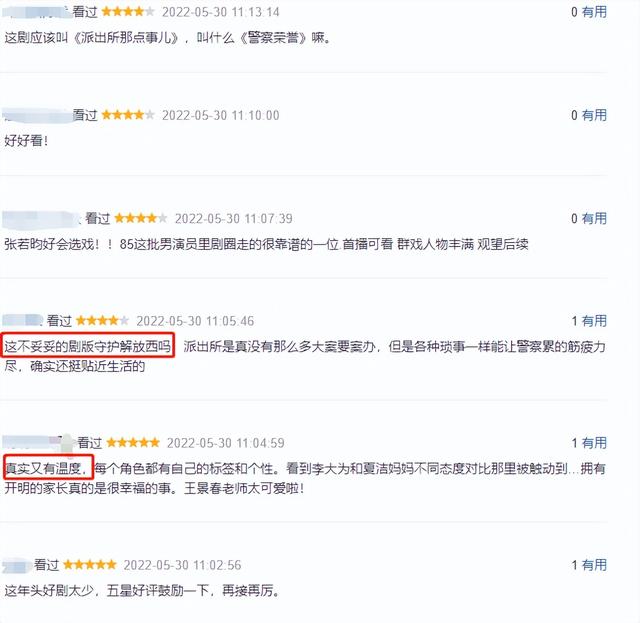
Task: Click the review text about 《派出所那点事儿》
Action: point(167,38)
